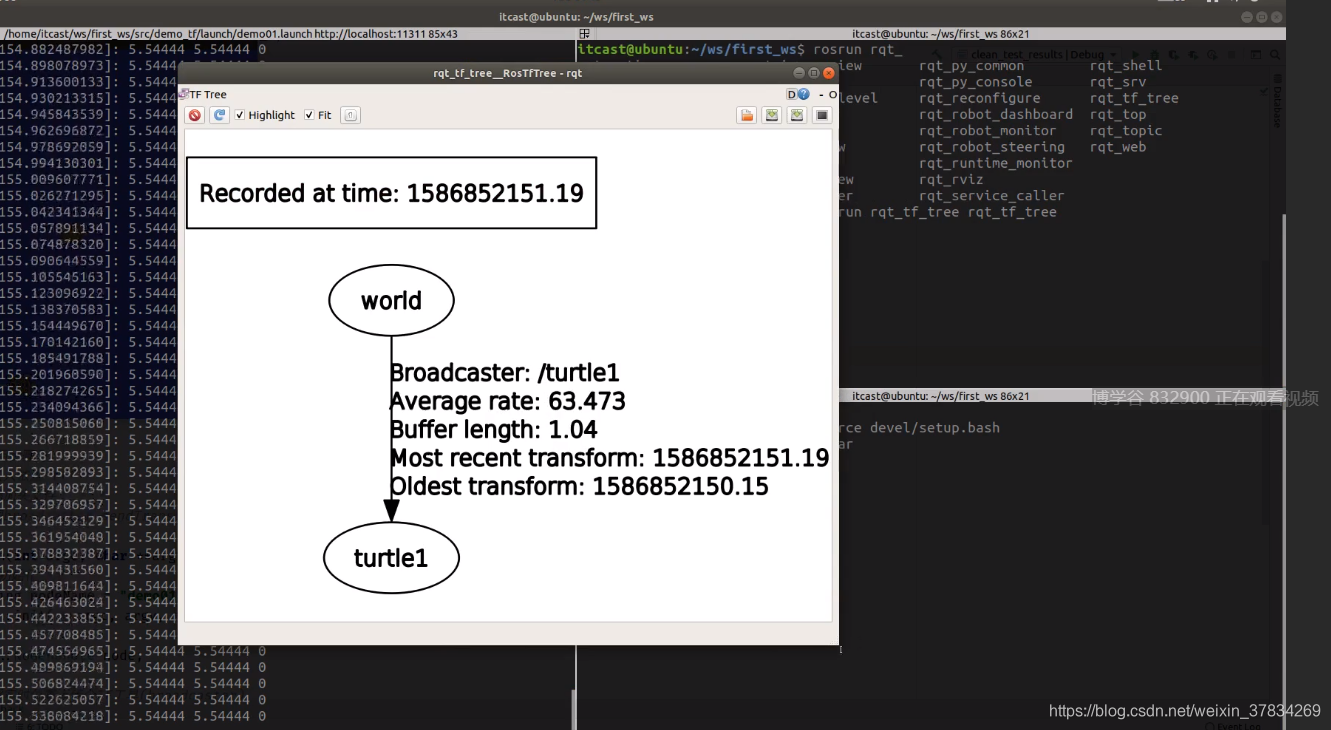
Task: Click the orange folder load DOT icon
Action: point(747,115)
